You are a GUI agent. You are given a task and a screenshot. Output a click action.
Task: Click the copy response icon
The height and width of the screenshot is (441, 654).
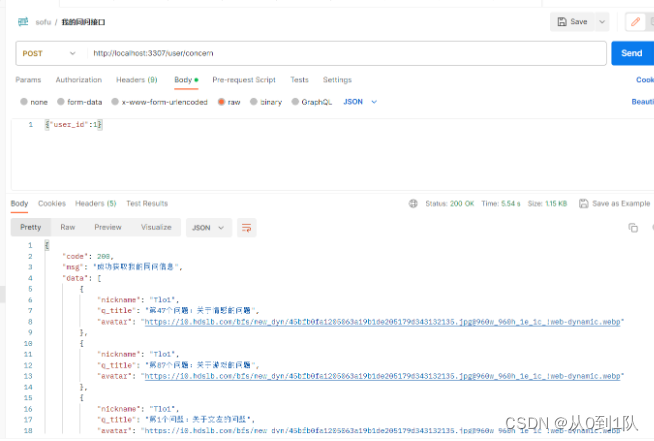click(x=633, y=228)
